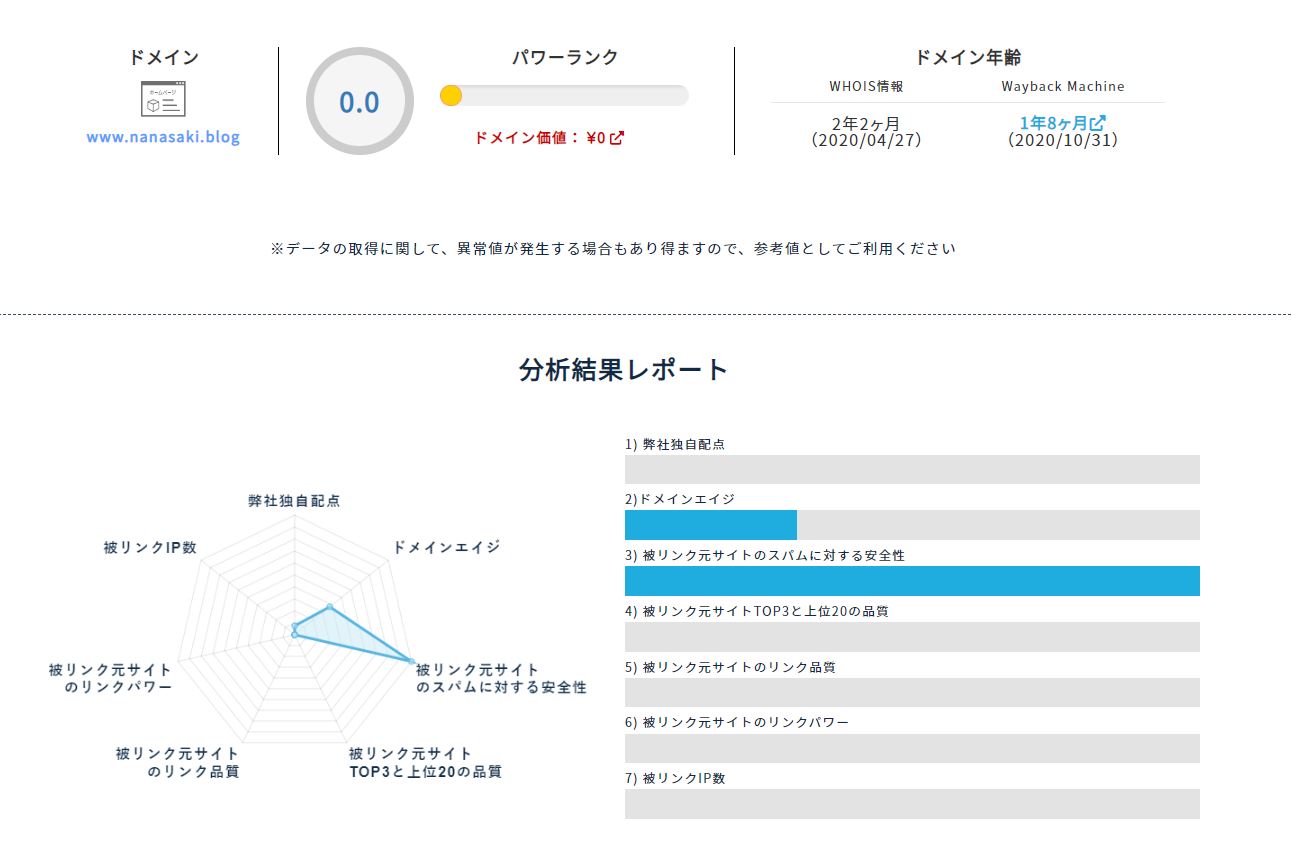Click the 分析結果レポート heading
Screen dimensions: 1292x842
pyautogui.click(x=624, y=369)
